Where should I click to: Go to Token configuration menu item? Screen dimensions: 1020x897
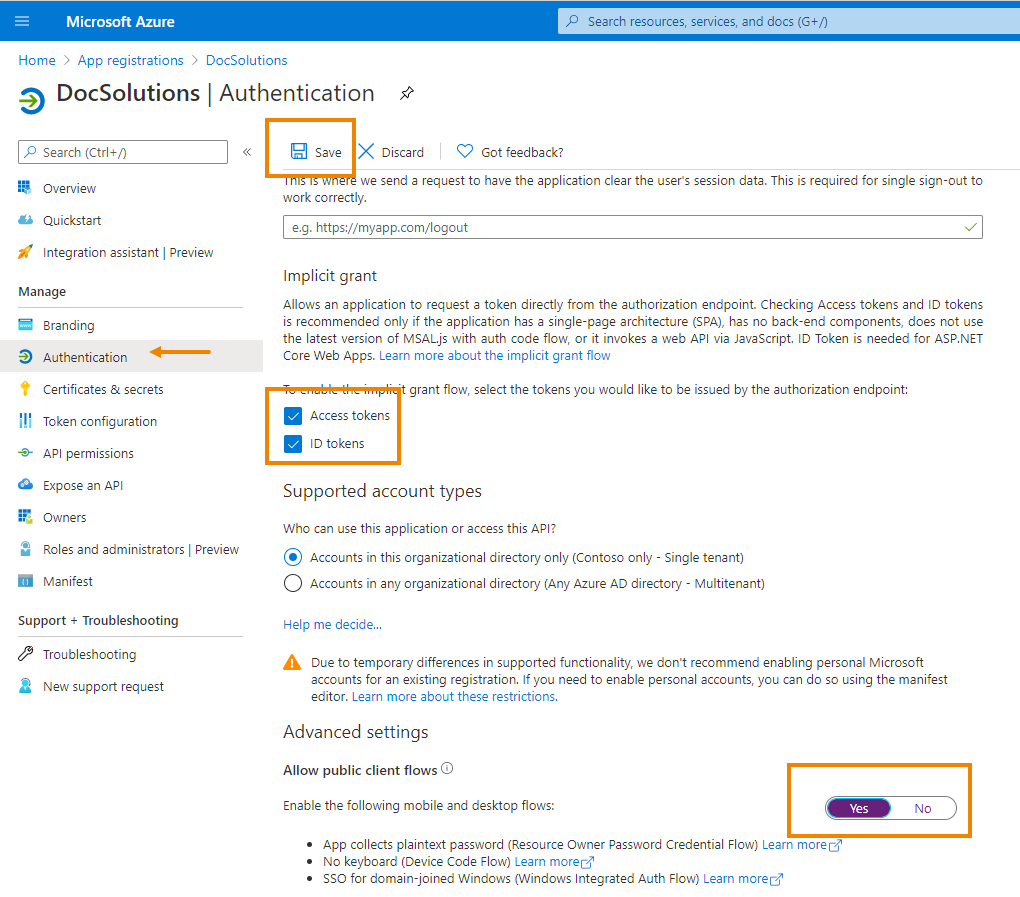click(99, 421)
